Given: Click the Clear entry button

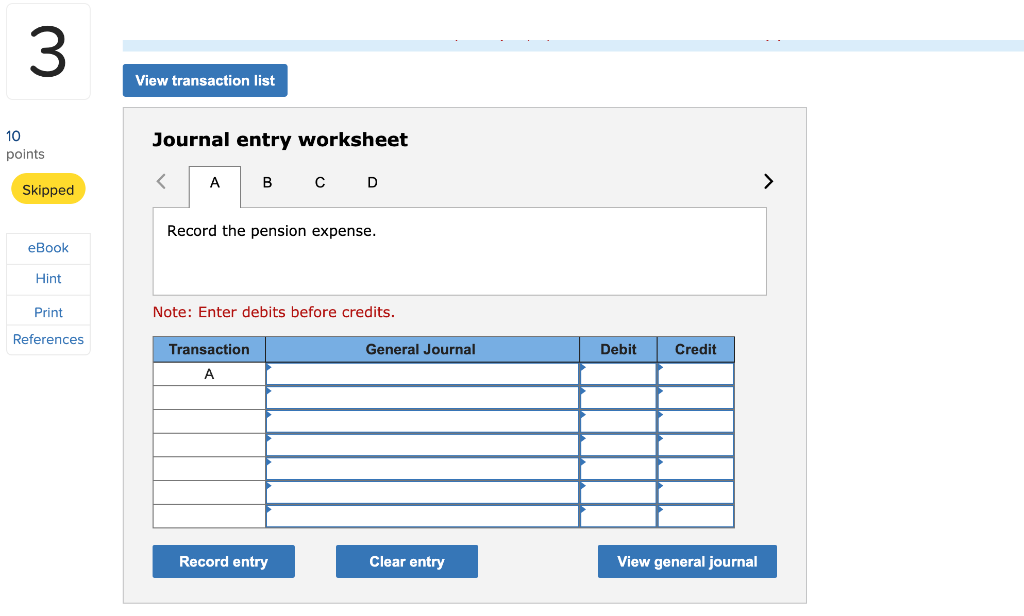Looking at the screenshot, I should (x=407, y=562).
